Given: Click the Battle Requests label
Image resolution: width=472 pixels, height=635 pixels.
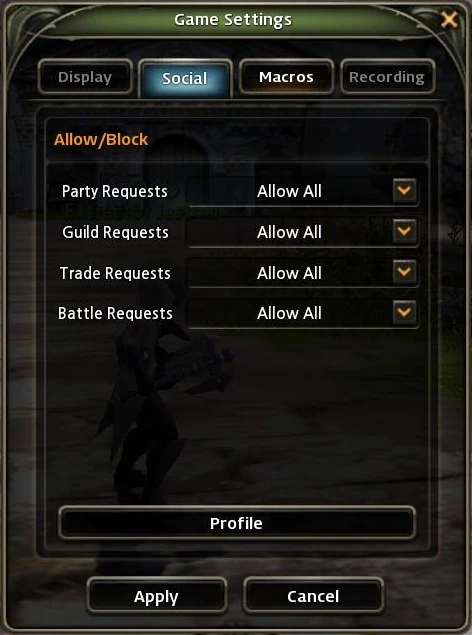Looking at the screenshot, I should [115, 313].
